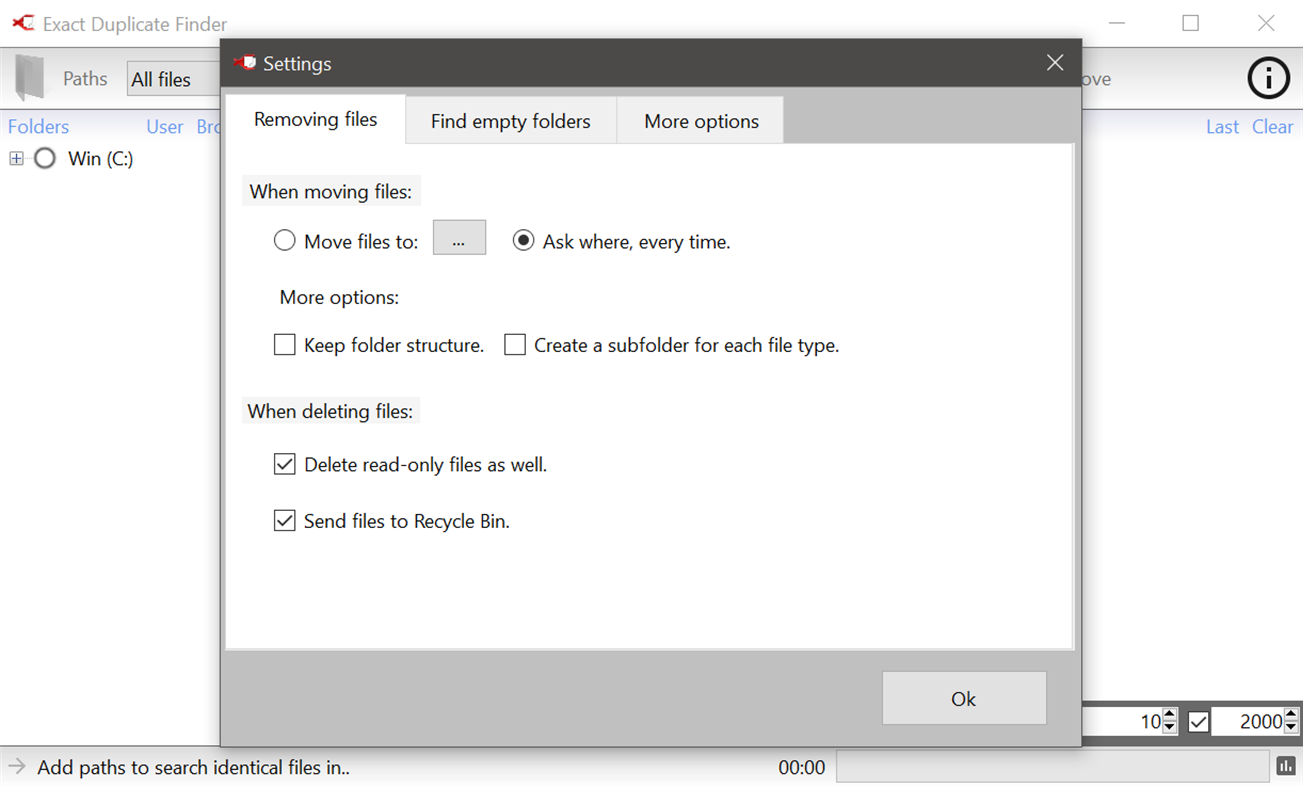This screenshot has height=787, width=1303.
Task: Enable Keep folder structure checkbox
Action: tap(285, 345)
